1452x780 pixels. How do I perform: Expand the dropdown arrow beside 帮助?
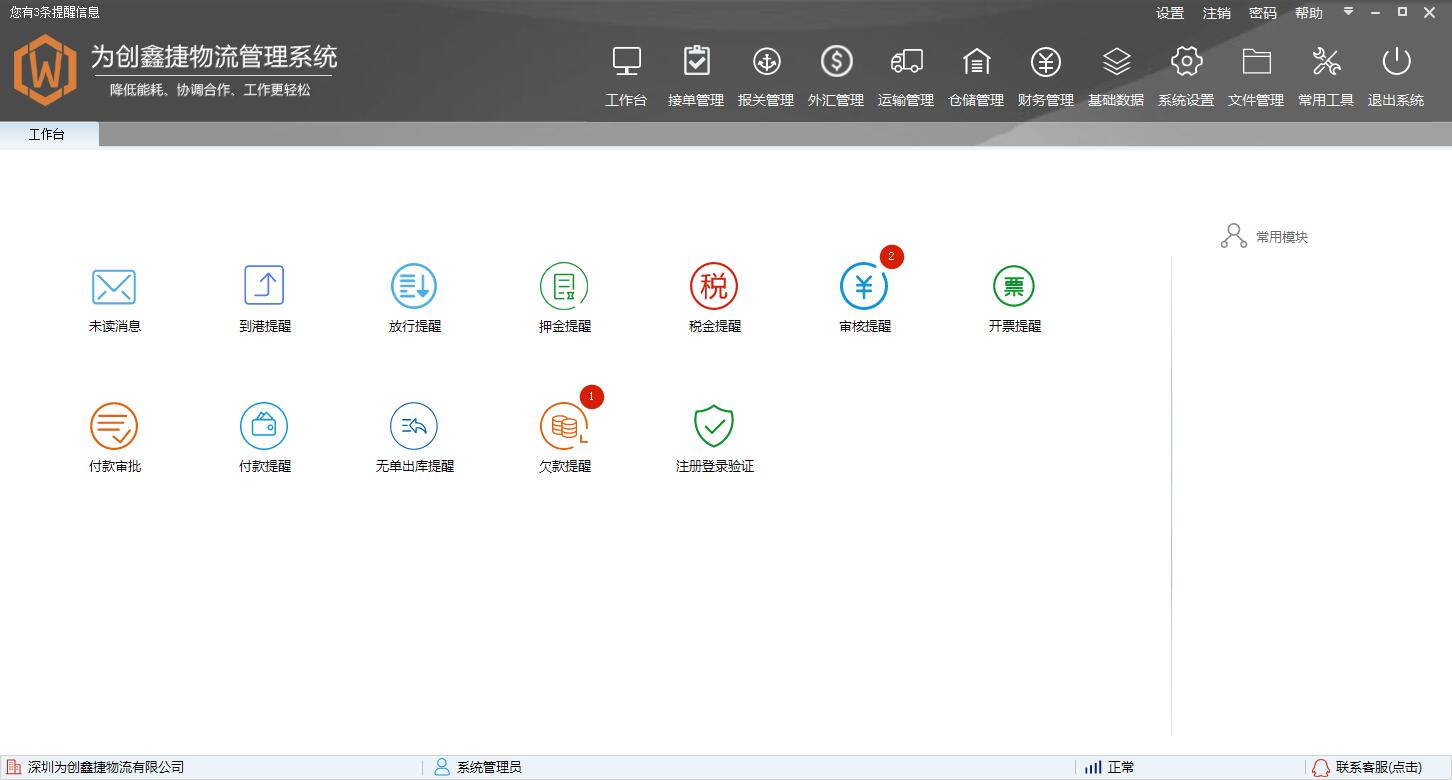tap(1348, 12)
